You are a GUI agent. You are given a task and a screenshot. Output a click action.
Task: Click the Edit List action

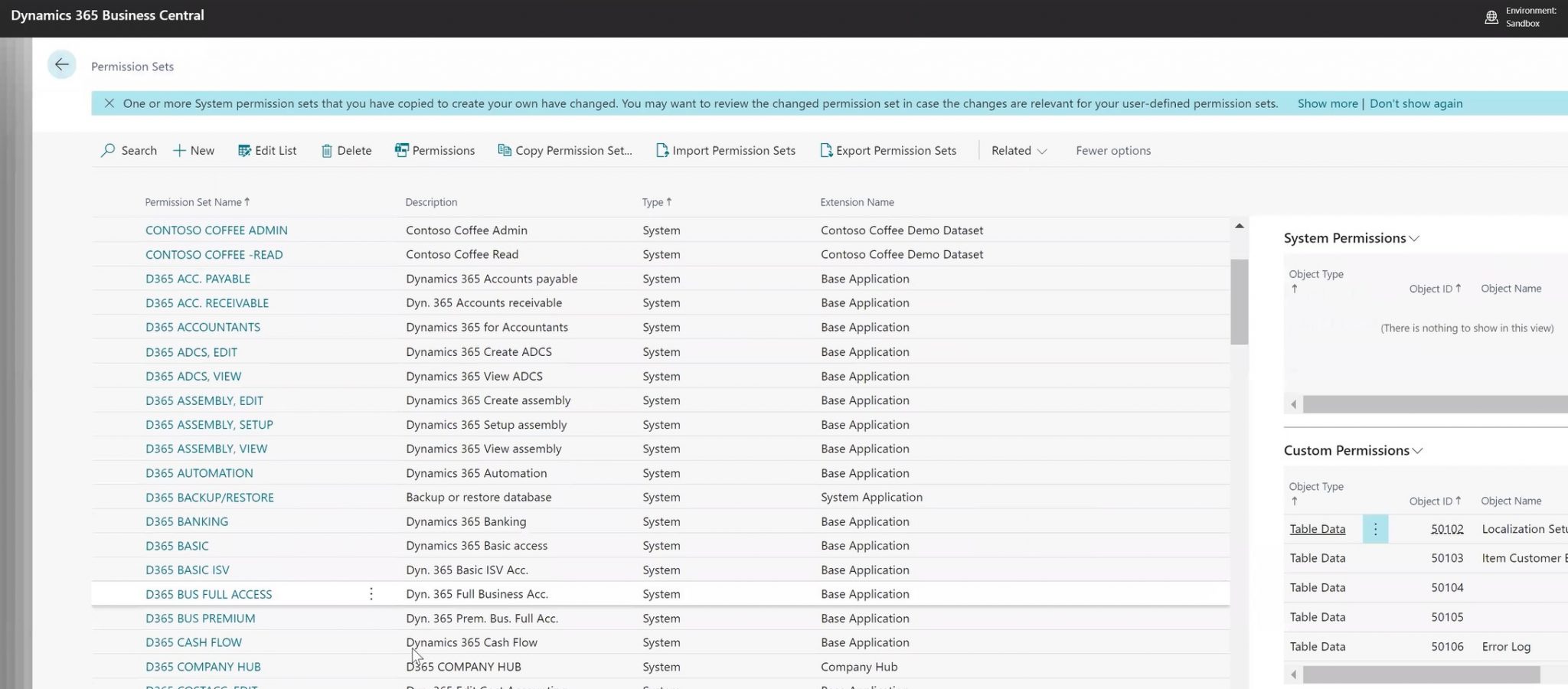[x=267, y=151]
